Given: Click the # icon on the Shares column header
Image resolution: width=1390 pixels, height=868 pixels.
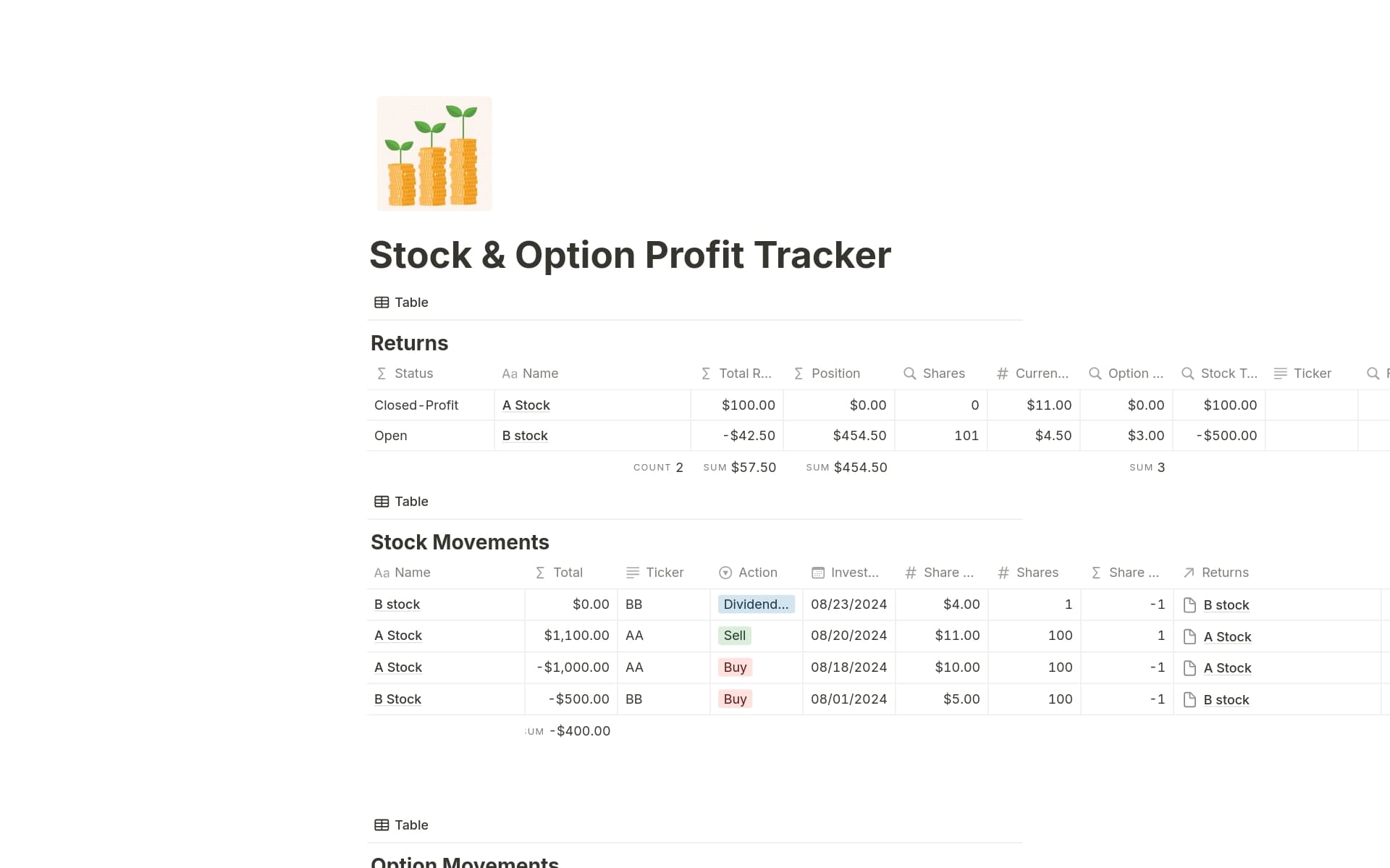Looking at the screenshot, I should coord(1004,573).
